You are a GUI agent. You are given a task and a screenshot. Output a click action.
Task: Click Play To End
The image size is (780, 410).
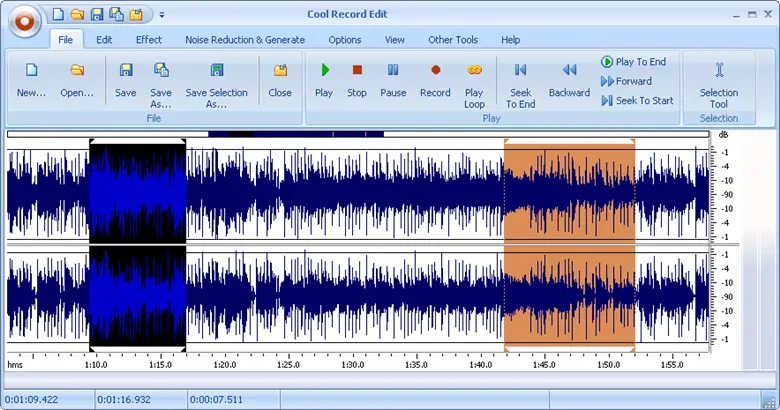point(633,62)
